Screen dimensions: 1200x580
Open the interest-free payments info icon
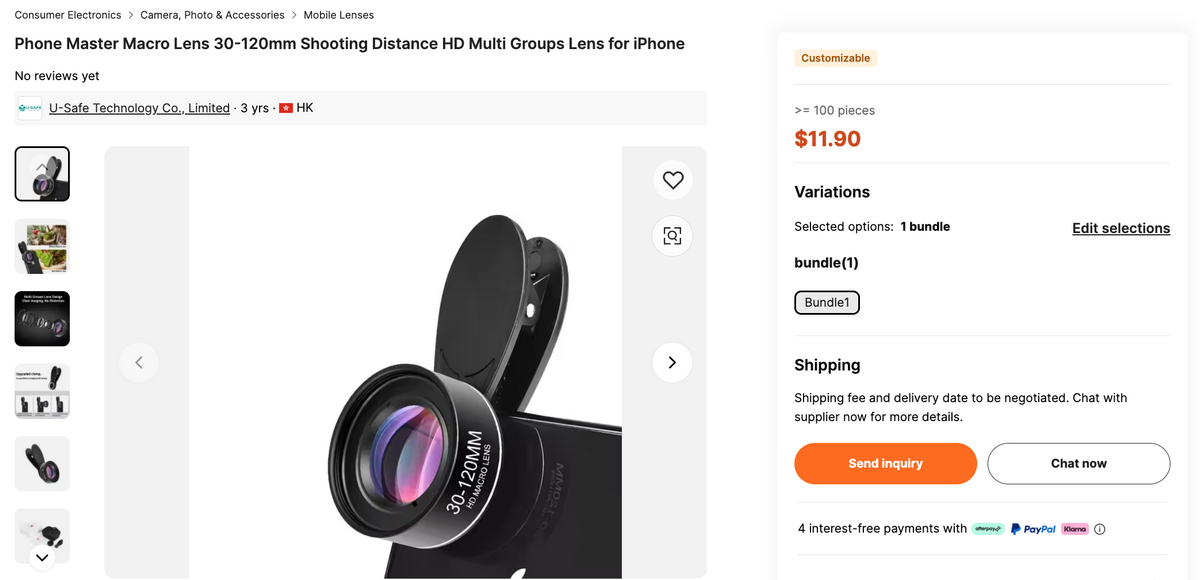coord(1099,528)
